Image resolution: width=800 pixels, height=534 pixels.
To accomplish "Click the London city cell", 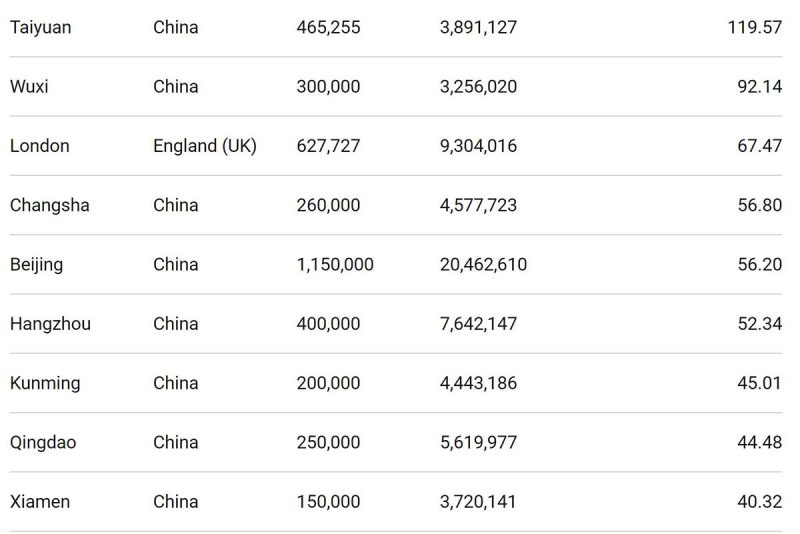I will click(x=40, y=146).
